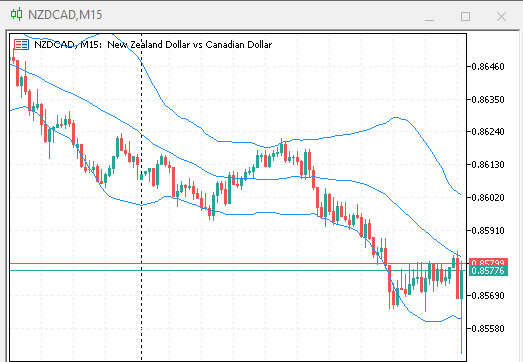The image size is (523, 362).
Task: Click the 0.85910 price scale label
Action: [x=488, y=231]
